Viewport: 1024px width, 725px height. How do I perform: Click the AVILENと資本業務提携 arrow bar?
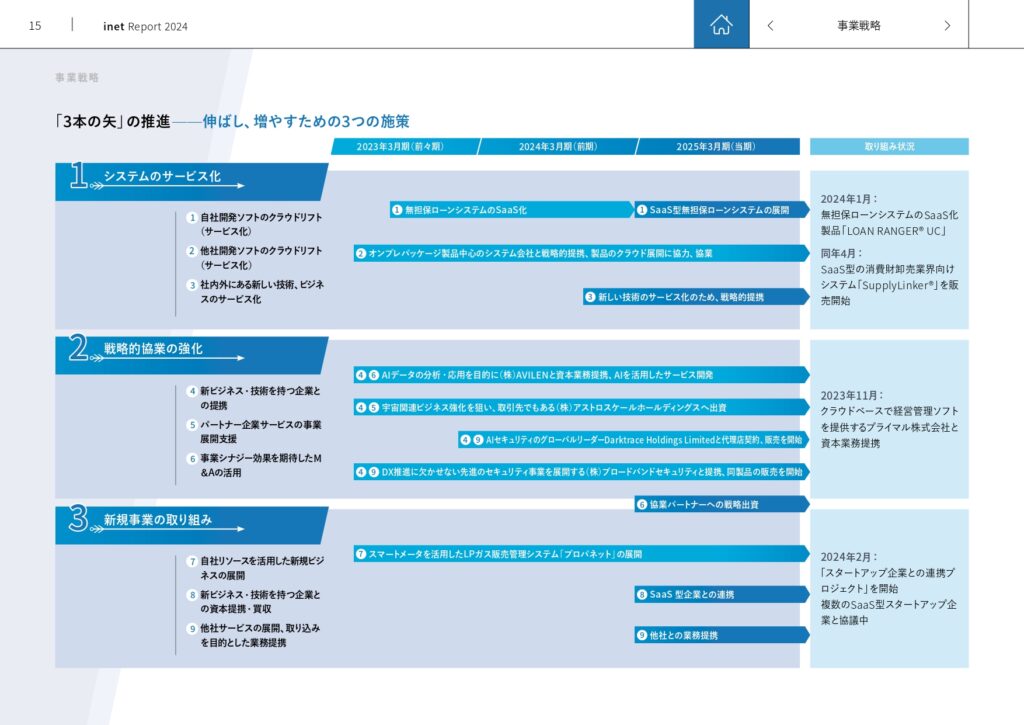(581, 375)
